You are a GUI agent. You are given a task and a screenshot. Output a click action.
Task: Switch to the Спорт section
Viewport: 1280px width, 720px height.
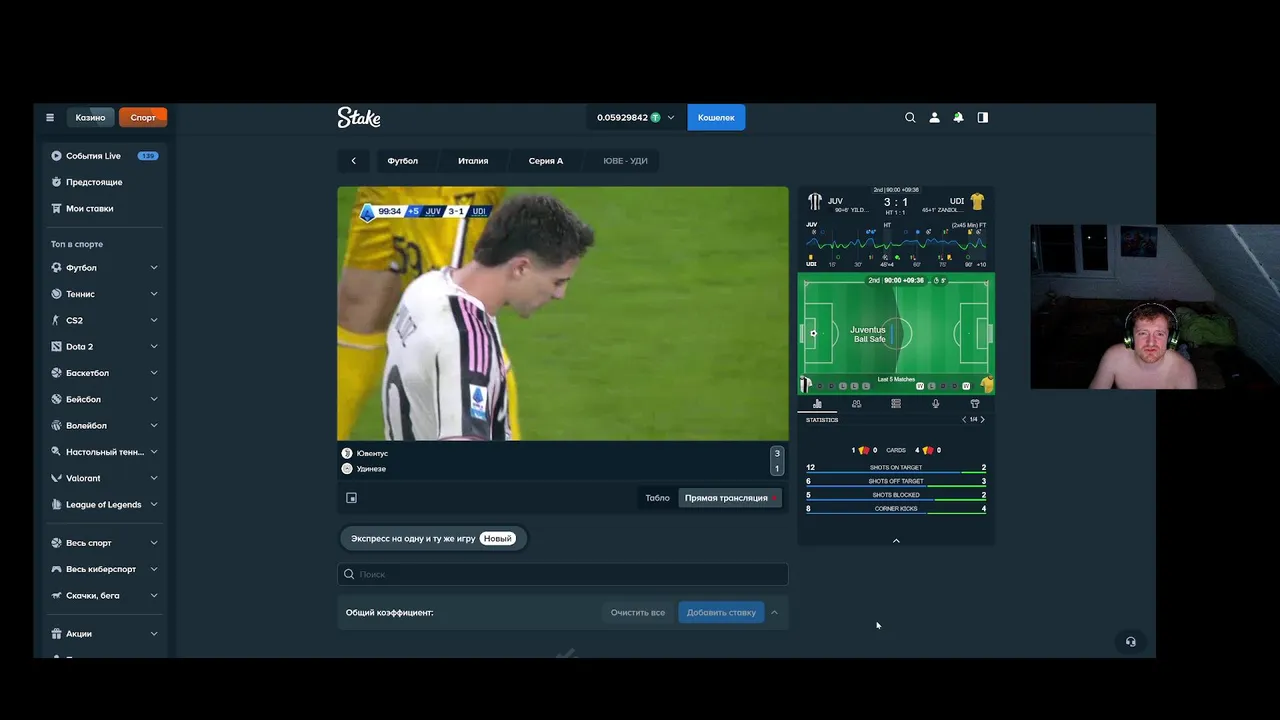(143, 117)
